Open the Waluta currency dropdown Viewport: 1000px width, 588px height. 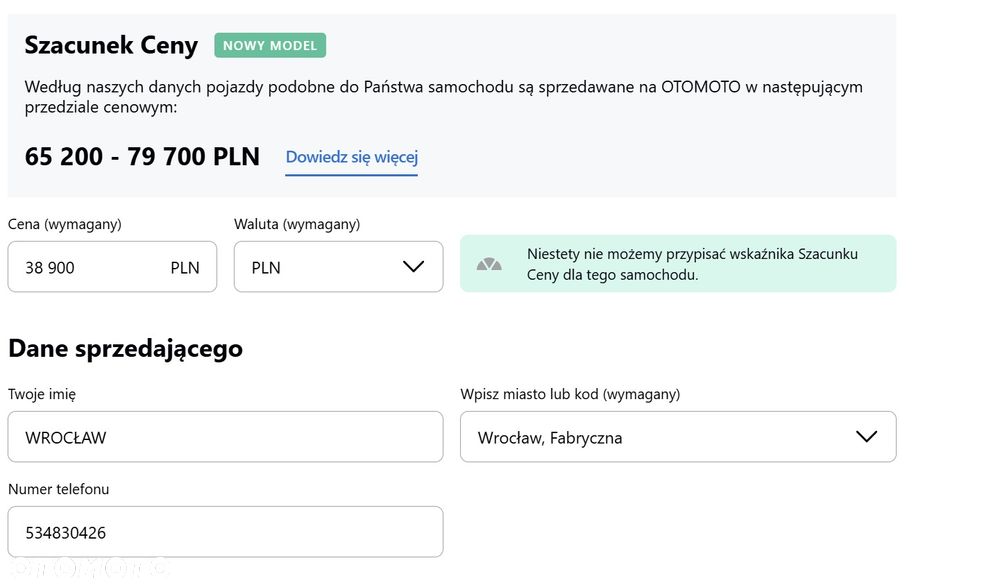tap(338, 267)
